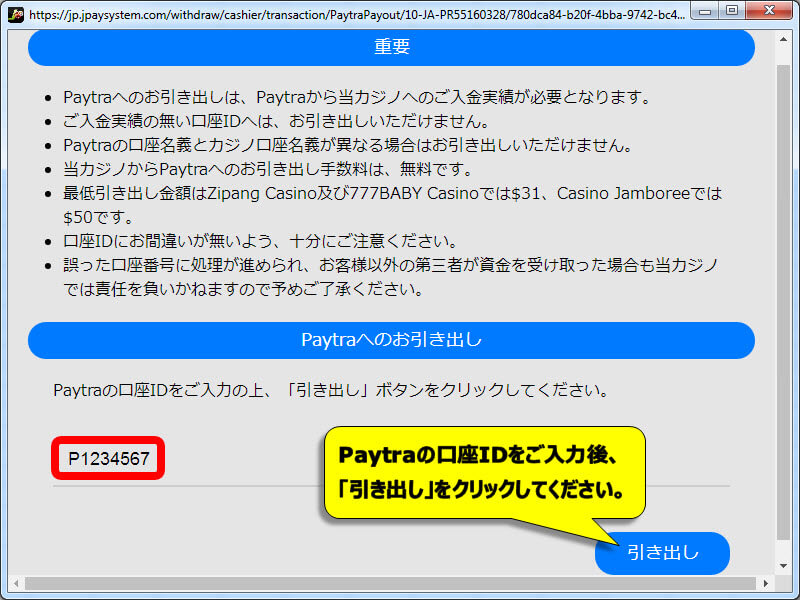Click the horizontal scrollbar left arrow

[x=16, y=583]
